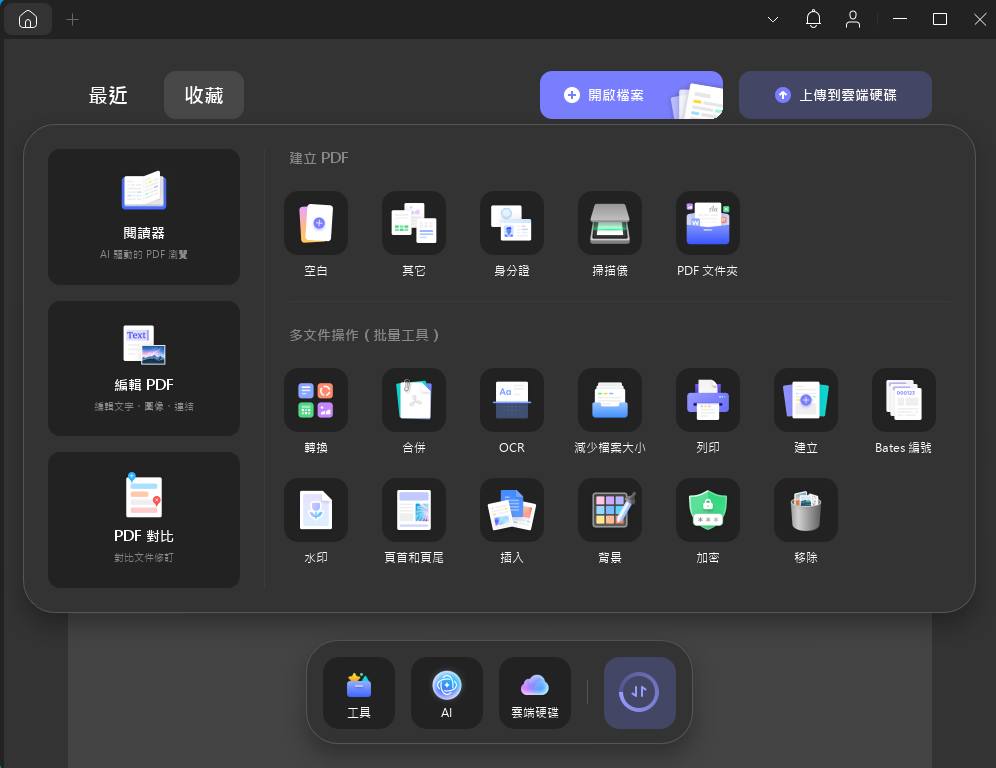Click the 開啟檔案 open file button
Image resolution: width=996 pixels, height=768 pixels.
point(631,95)
